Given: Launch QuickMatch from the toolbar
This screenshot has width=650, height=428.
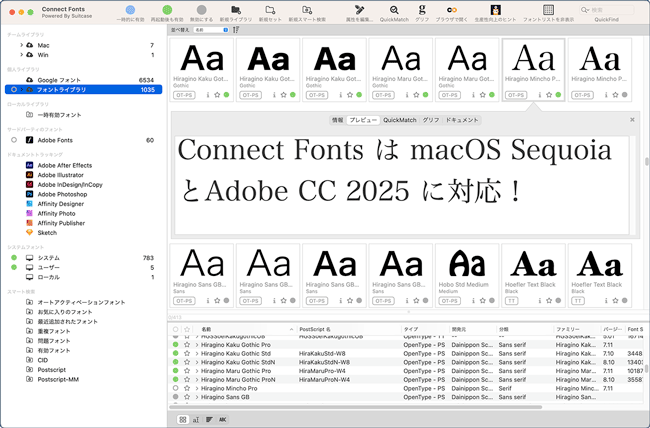Looking at the screenshot, I should click(x=394, y=10).
